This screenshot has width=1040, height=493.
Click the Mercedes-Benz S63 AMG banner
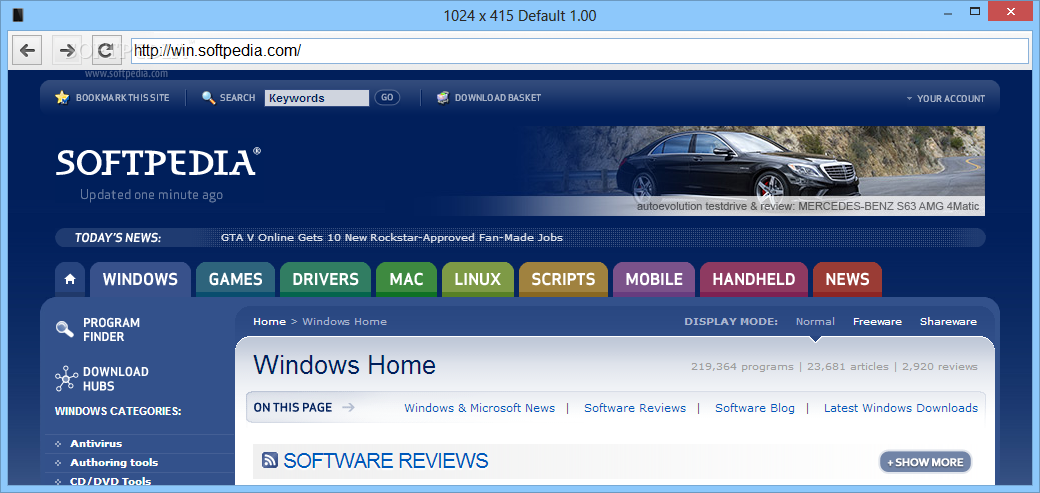click(x=753, y=171)
